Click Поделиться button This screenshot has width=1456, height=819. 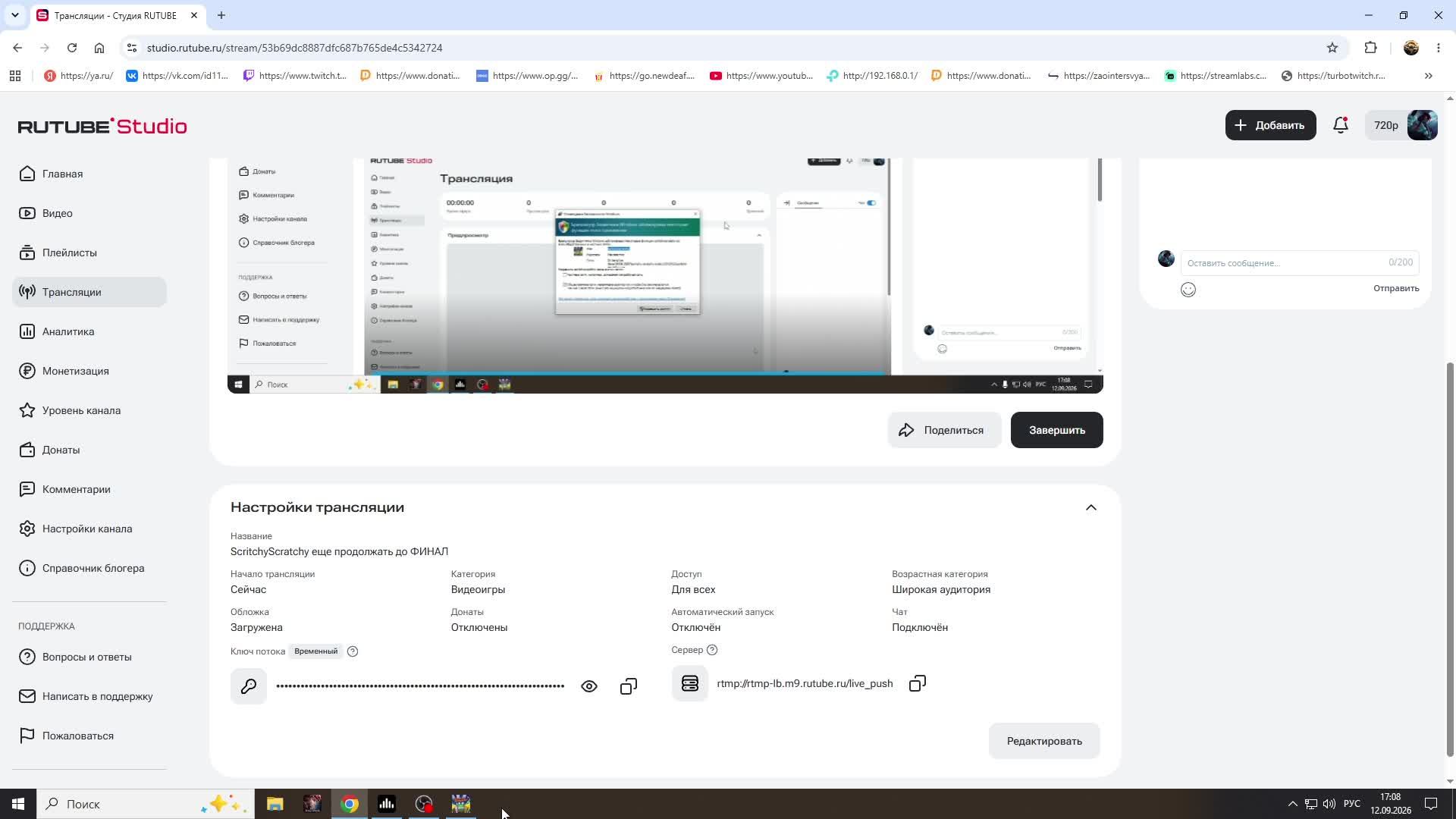click(x=944, y=430)
